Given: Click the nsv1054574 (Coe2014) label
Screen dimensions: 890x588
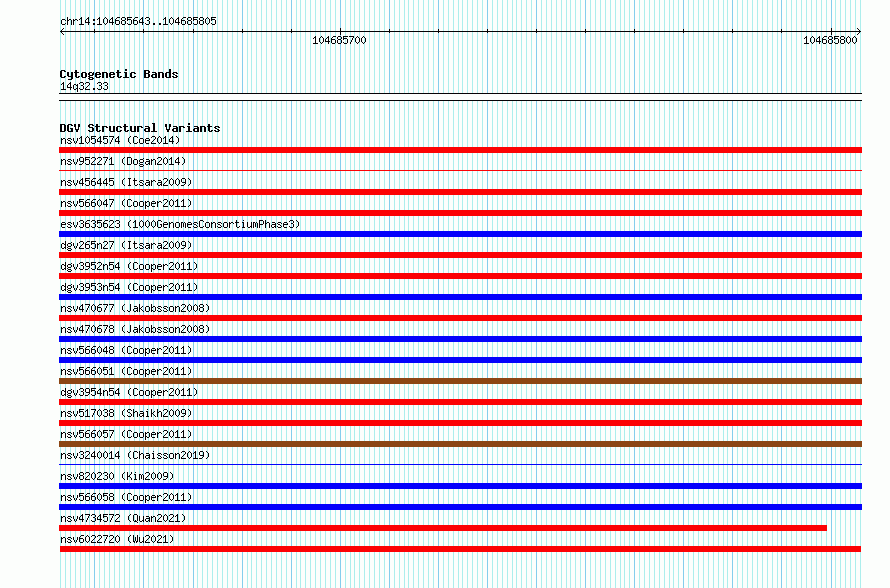Looking at the screenshot, I should click(120, 140).
